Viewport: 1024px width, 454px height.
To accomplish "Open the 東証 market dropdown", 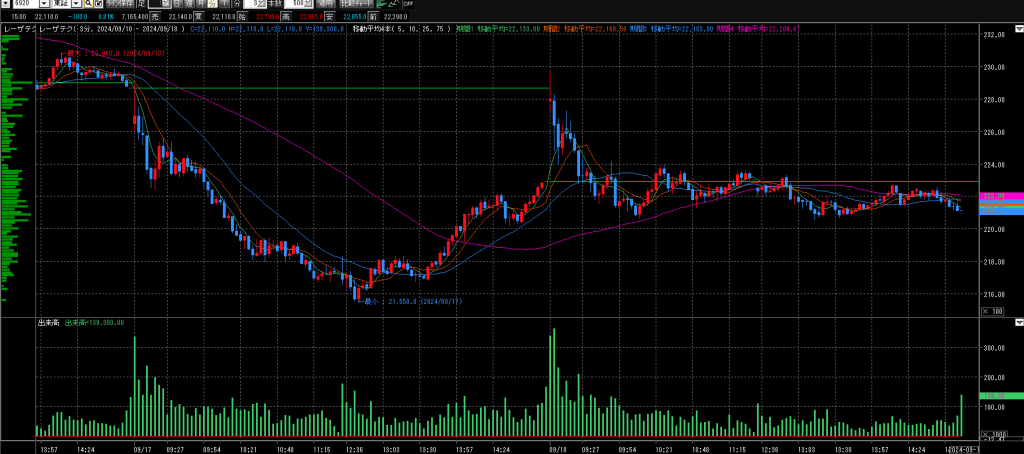I will (62, 5).
